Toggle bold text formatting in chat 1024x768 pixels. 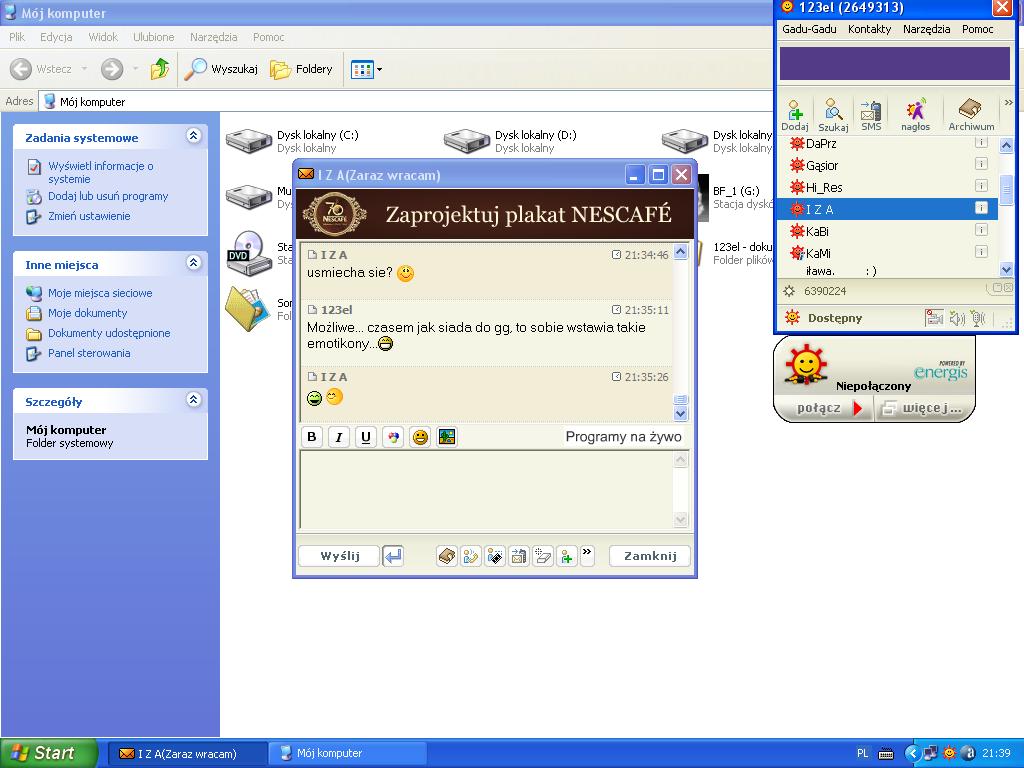click(312, 437)
